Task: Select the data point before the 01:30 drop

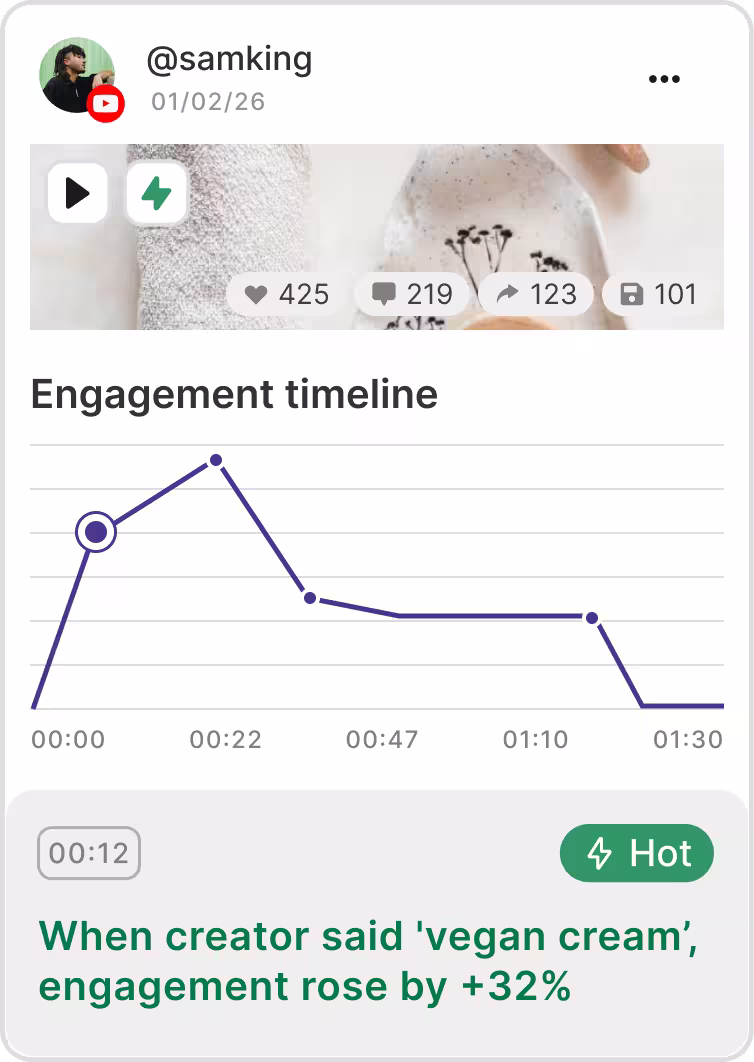Action: click(x=591, y=618)
